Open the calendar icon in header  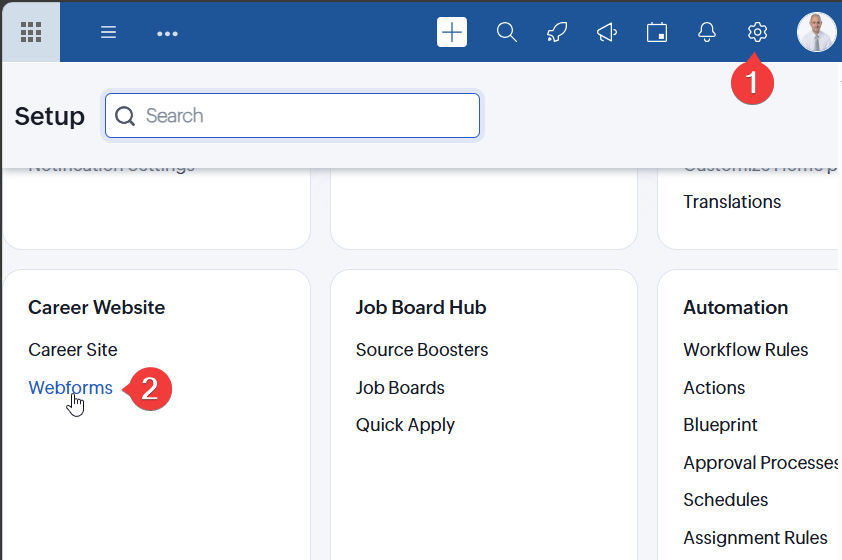[x=657, y=32]
